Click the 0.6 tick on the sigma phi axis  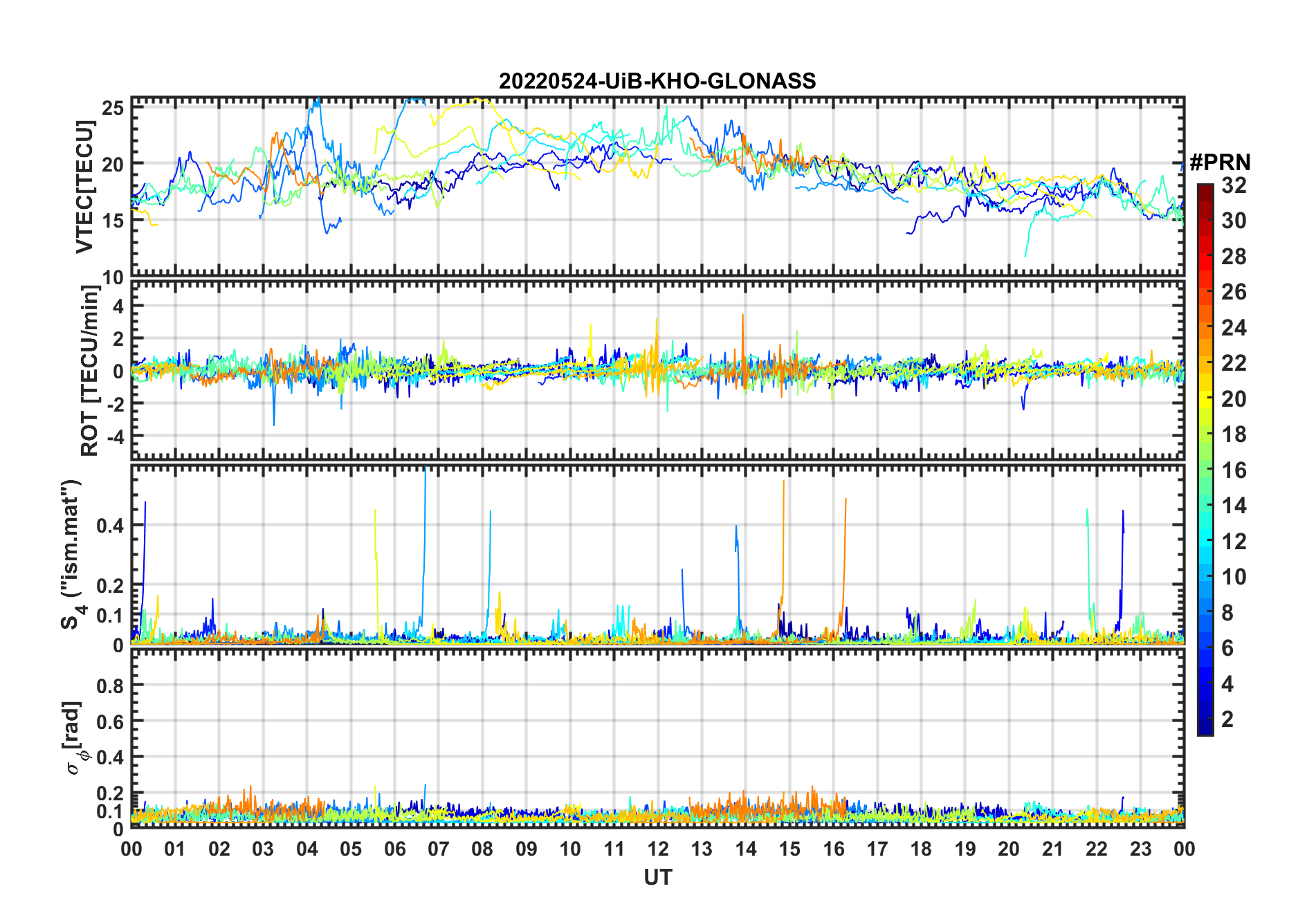[110, 722]
